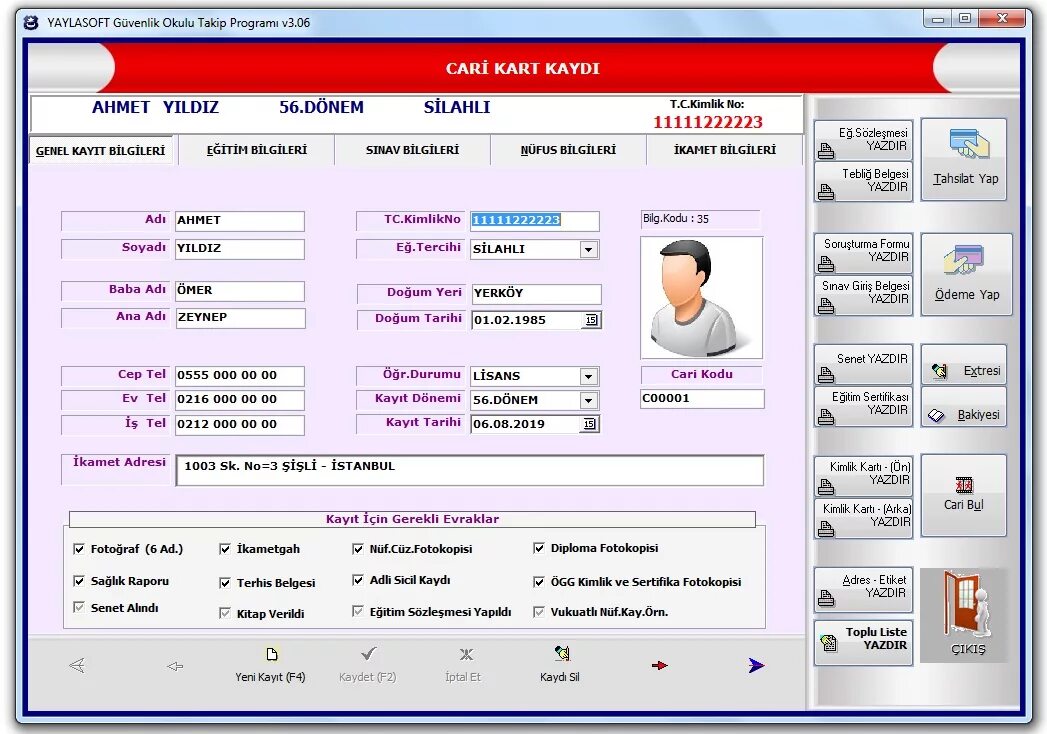Click the Cari Kodu C00001 field
Screen dimensions: 1047x734
click(702, 399)
